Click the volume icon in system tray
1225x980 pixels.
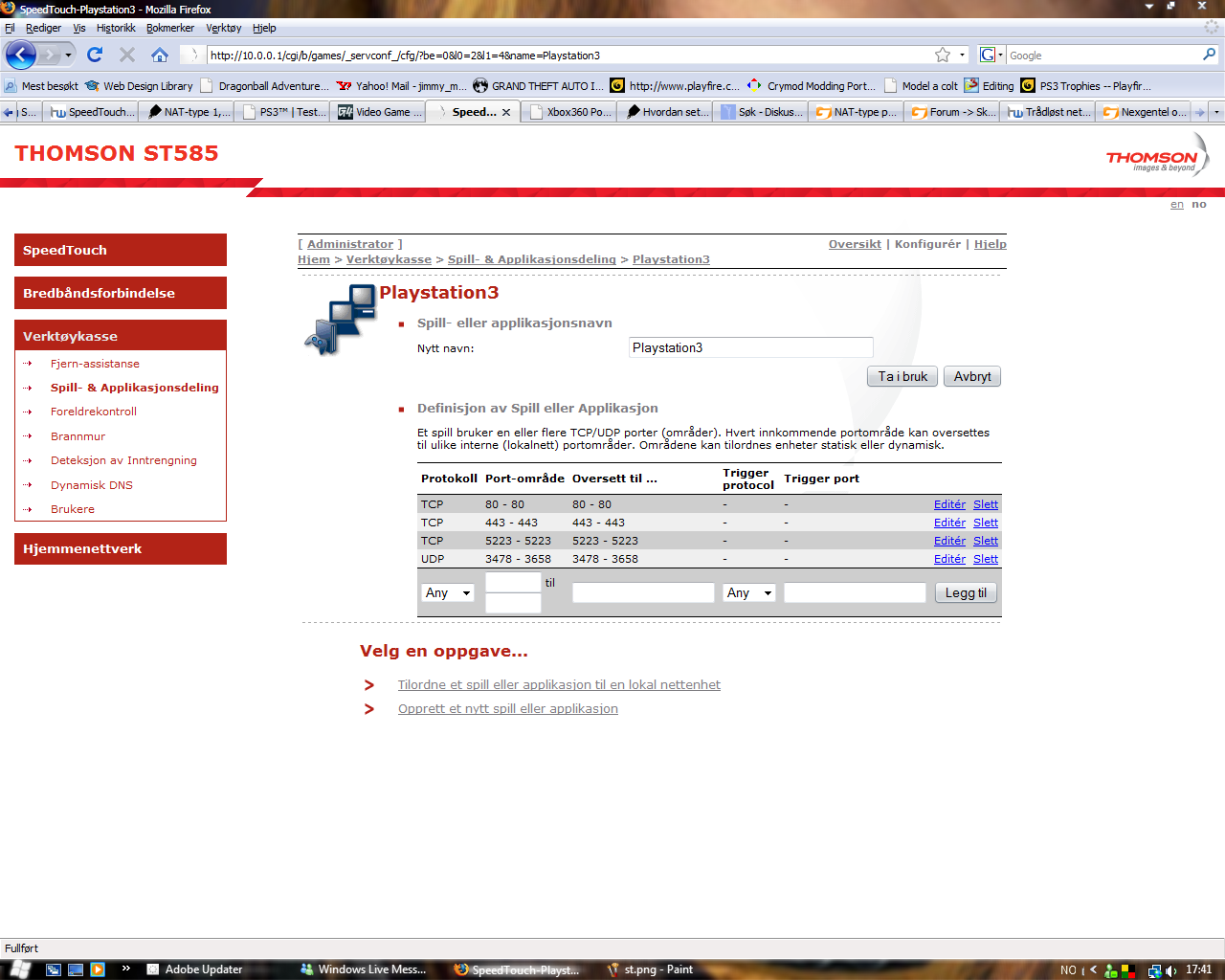[1171, 970]
